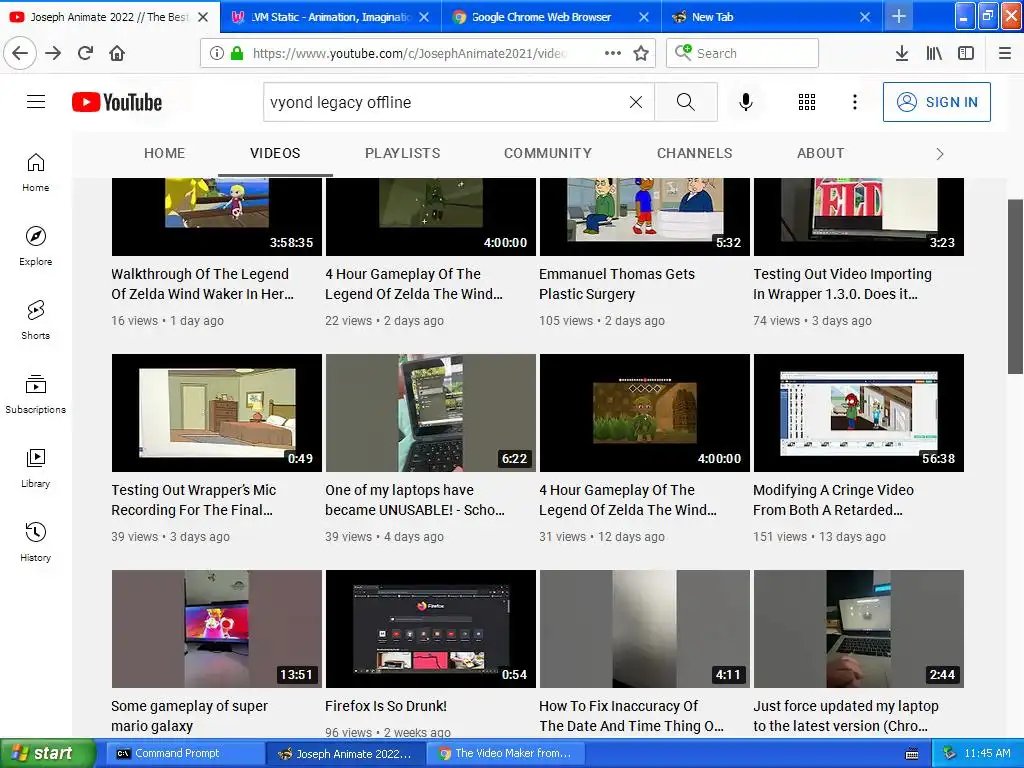Viewport: 1024px width, 768px height.
Task: Open Subscriptions in the YouTube sidebar
Action: point(36,394)
